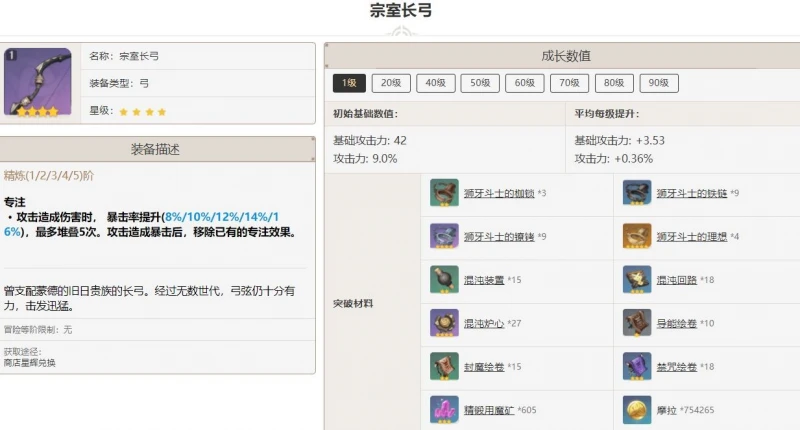Follow the 封魔绘卷 material link

coord(484,367)
